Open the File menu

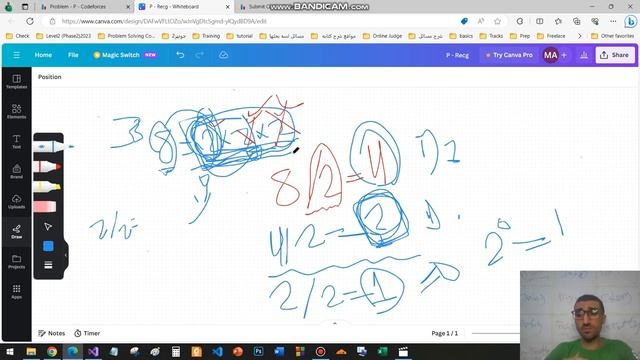(x=73, y=55)
